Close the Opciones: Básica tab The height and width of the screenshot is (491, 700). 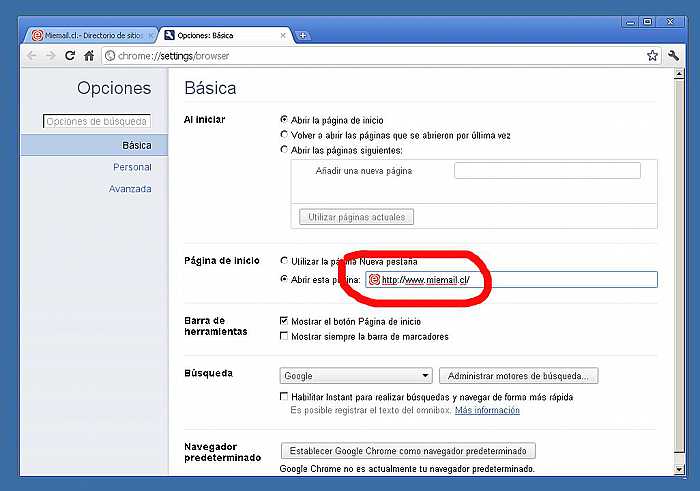click(283, 35)
